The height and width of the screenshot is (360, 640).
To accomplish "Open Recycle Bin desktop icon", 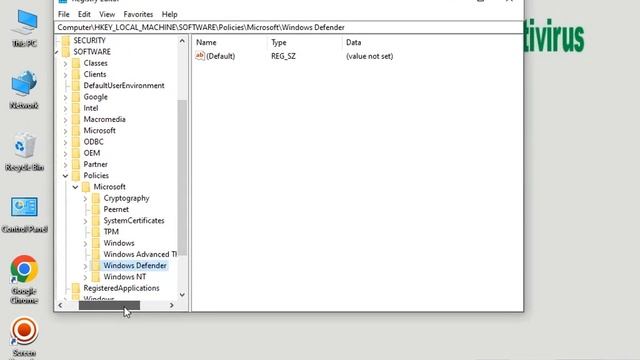I will click(x=24, y=152).
